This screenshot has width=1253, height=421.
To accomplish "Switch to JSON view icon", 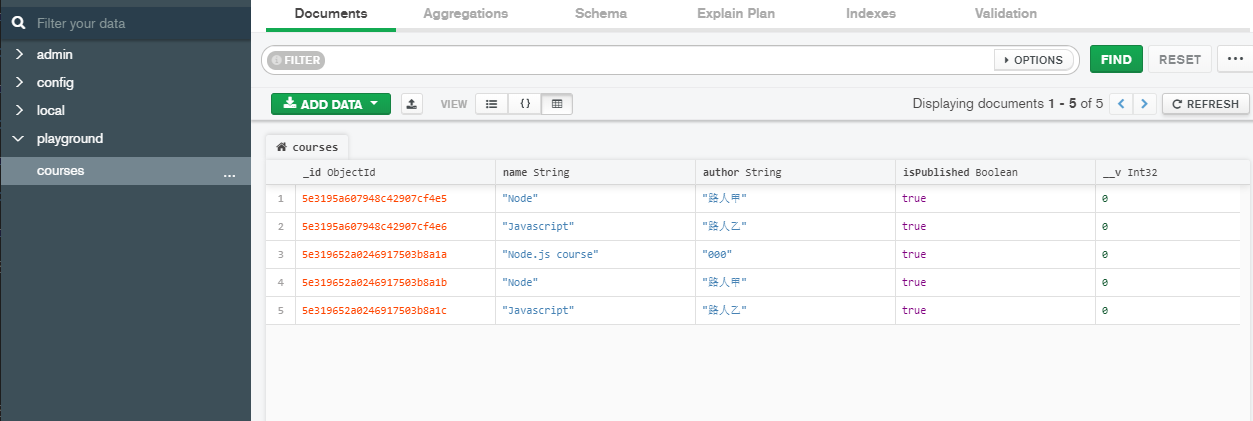I will click(524, 104).
